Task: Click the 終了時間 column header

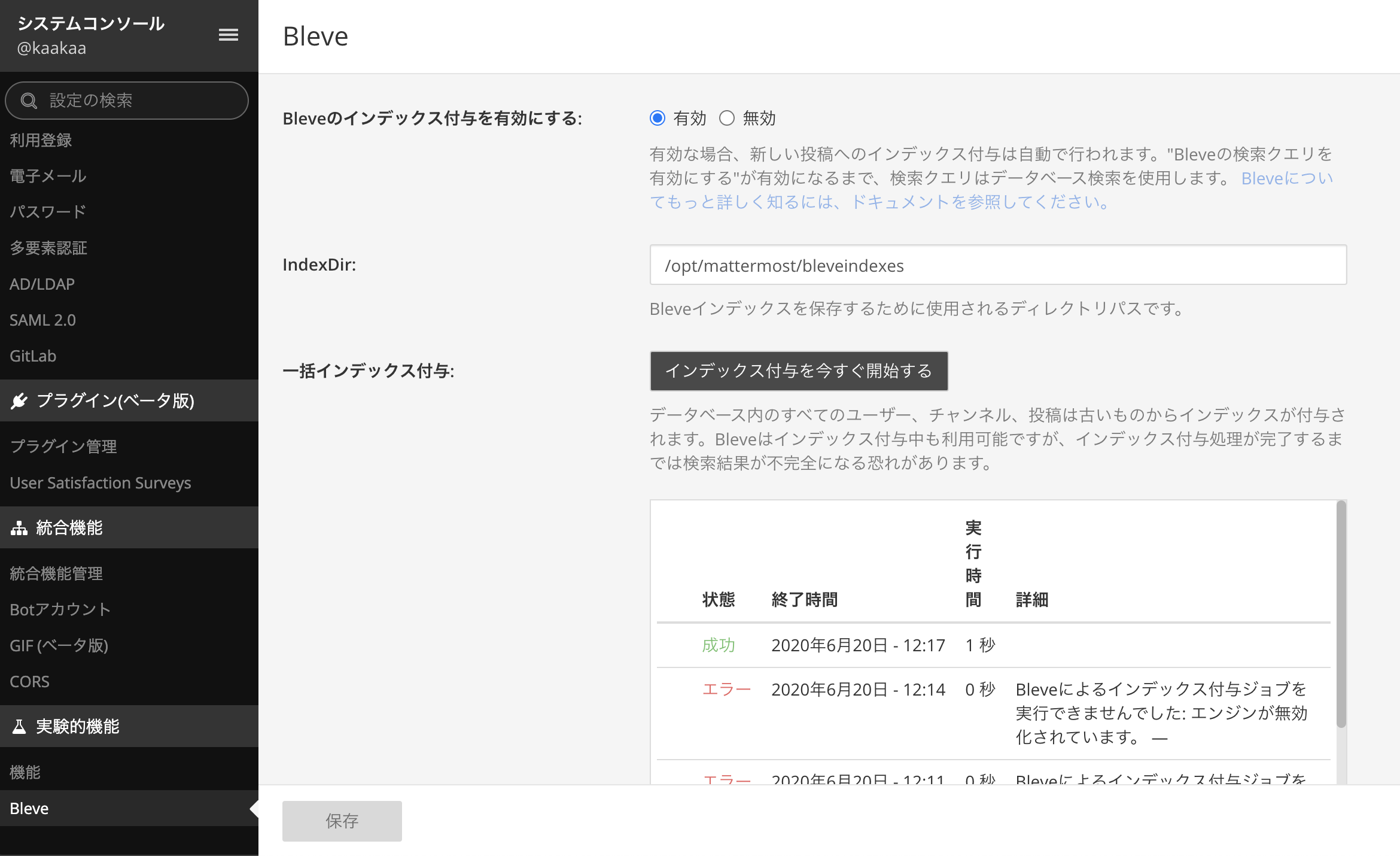Action: [x=805, y=599]
